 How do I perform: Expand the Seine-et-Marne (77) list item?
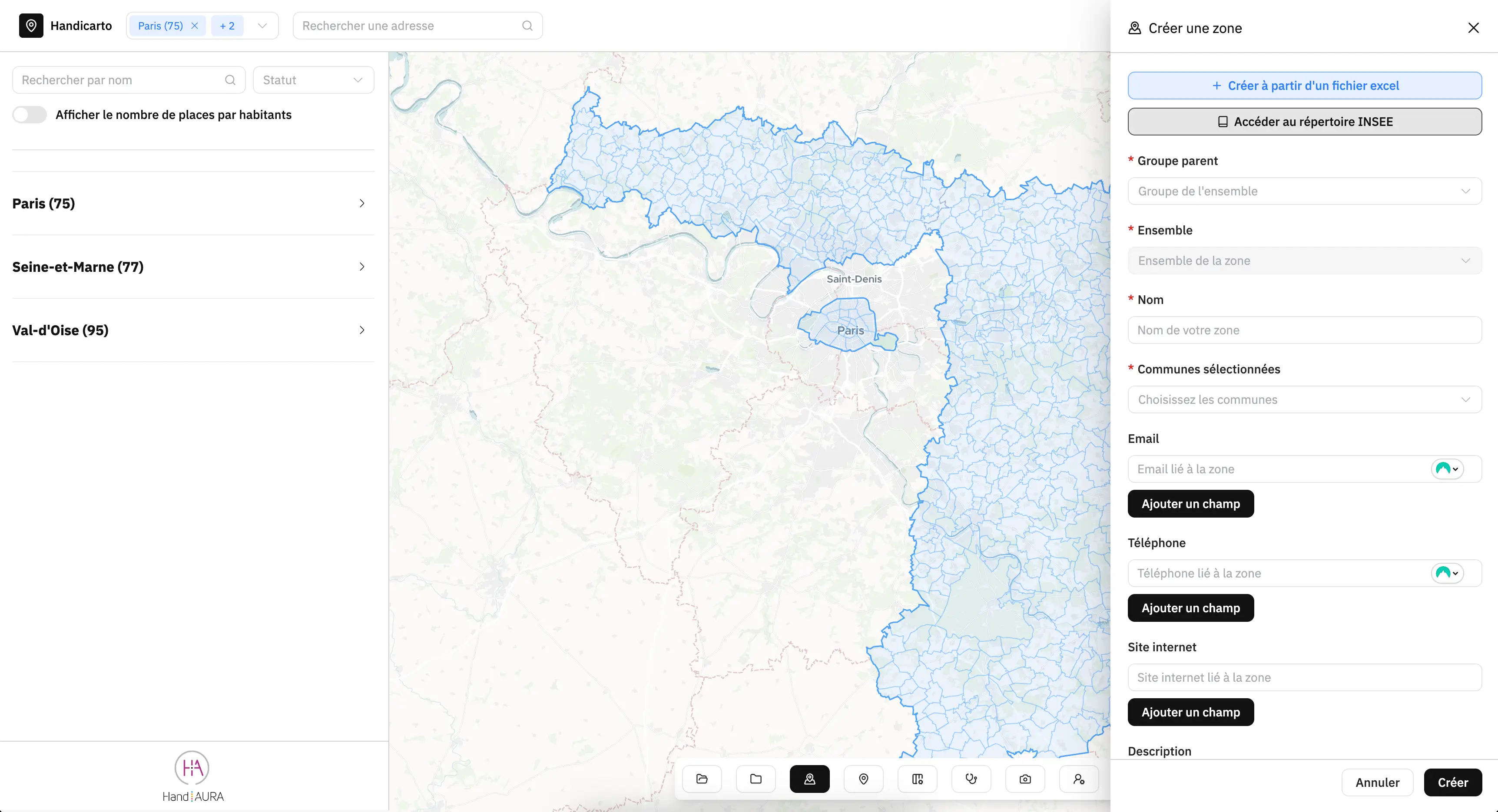(192, 267)
